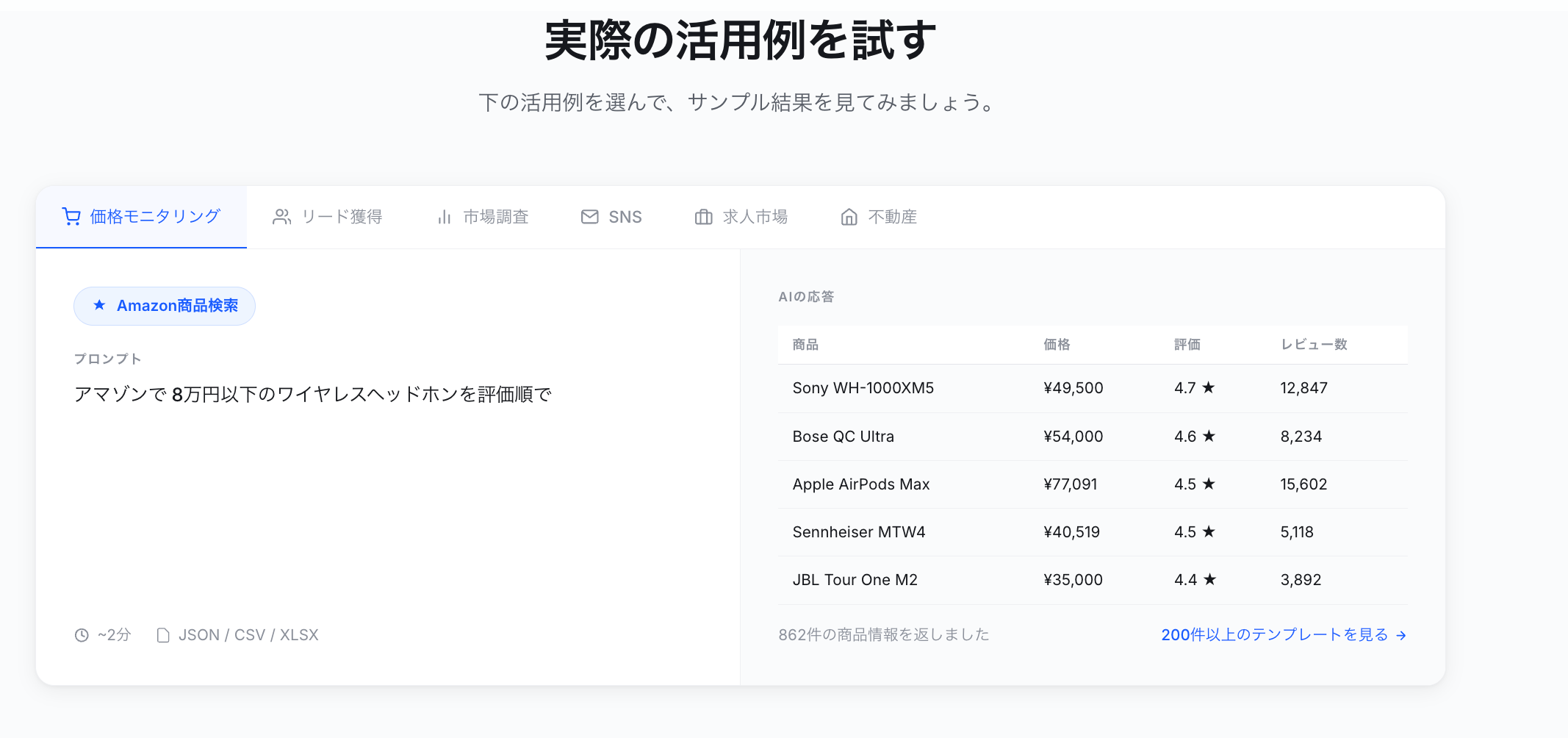This screenshot has width=1568, height=738.
Task: Click the ¥40,519 price cell
Action: pos(1072,532)
